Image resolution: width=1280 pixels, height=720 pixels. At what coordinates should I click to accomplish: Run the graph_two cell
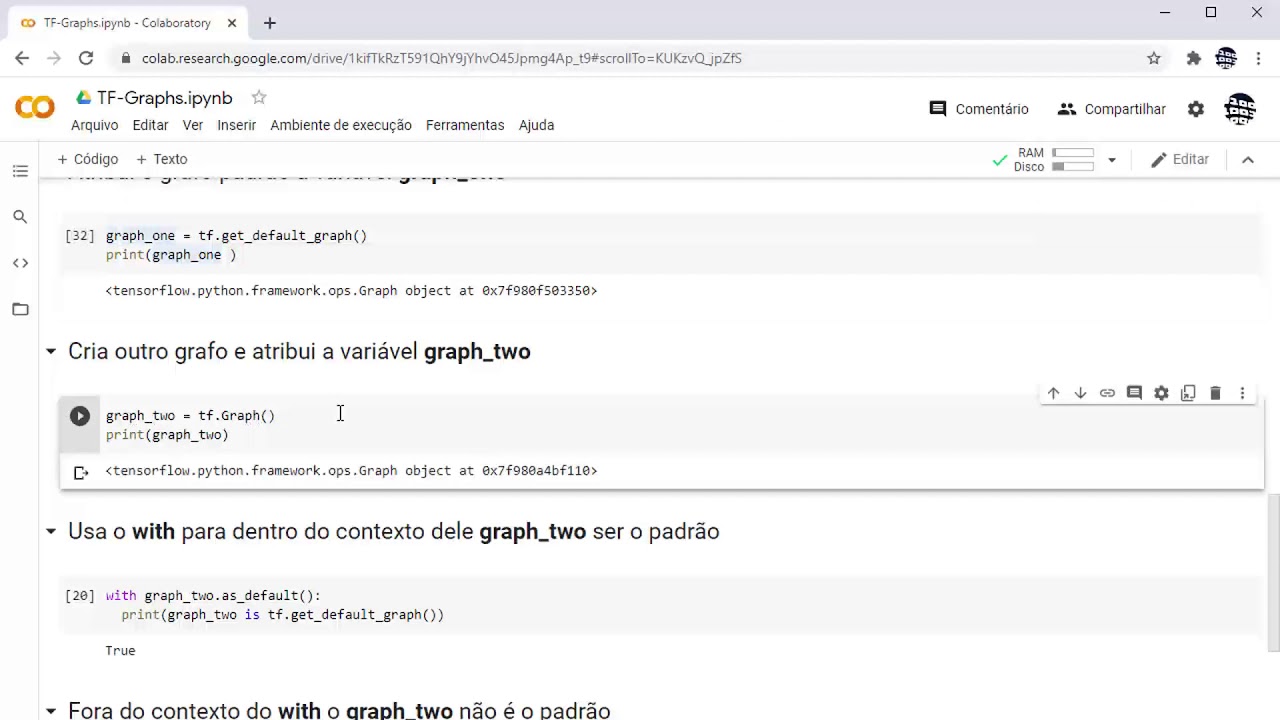click(80, 416)
